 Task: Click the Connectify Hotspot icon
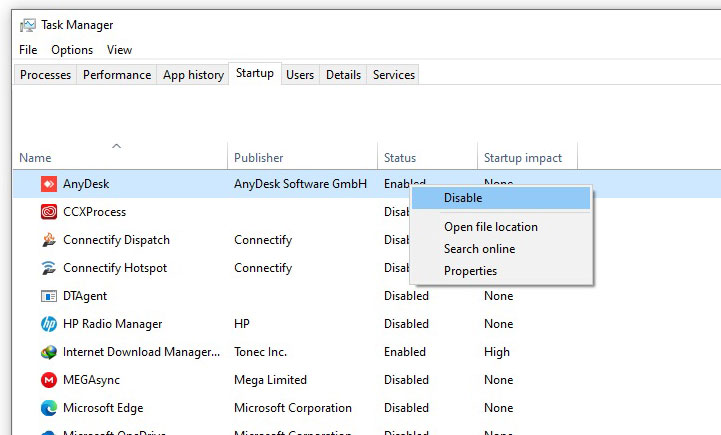point(49,268)
